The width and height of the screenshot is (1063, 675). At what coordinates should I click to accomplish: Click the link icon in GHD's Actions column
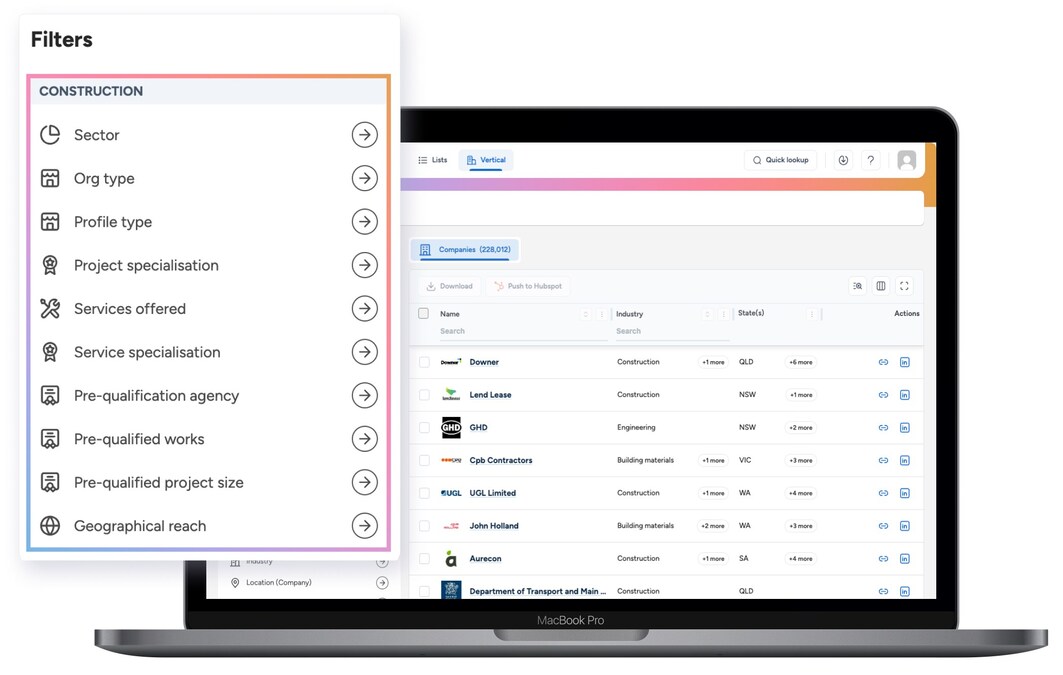coord(883,427)
